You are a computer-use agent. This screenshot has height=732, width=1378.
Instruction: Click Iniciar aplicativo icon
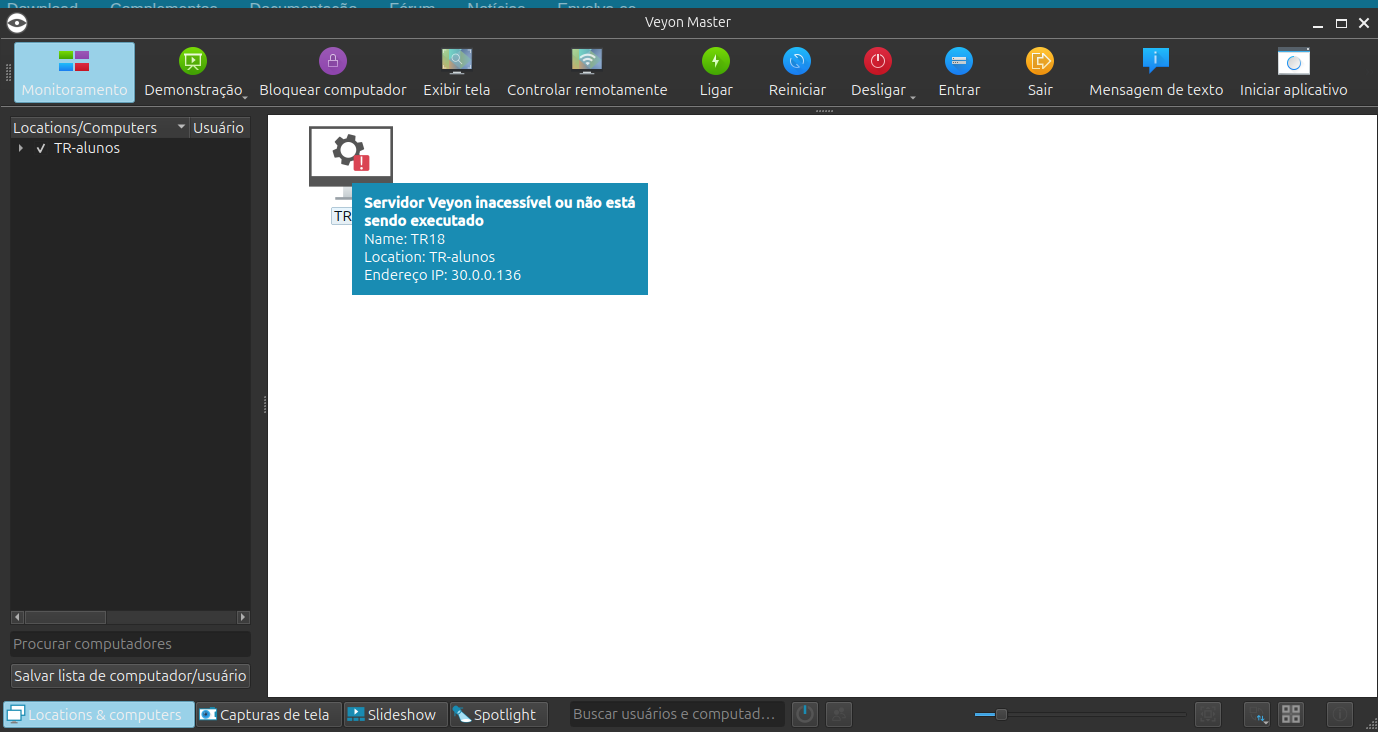[x=1293, y=62]
